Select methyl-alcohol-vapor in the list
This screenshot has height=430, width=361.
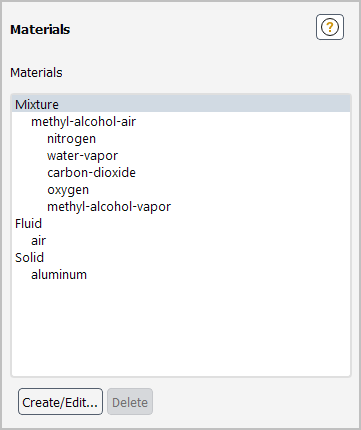point(109,207)
